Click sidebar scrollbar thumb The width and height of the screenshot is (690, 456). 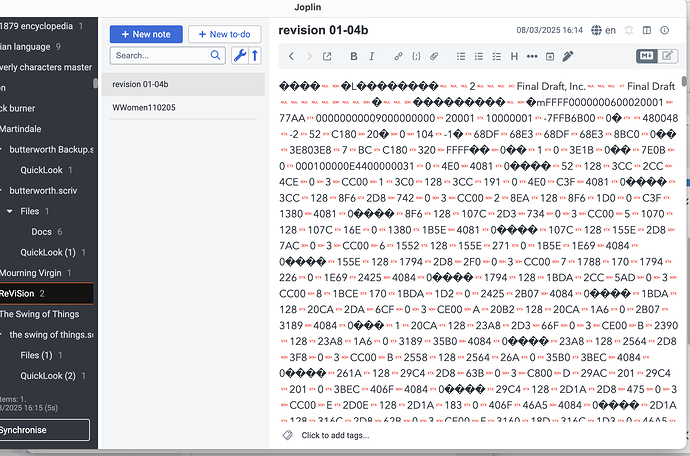click(x=95, y=83)
